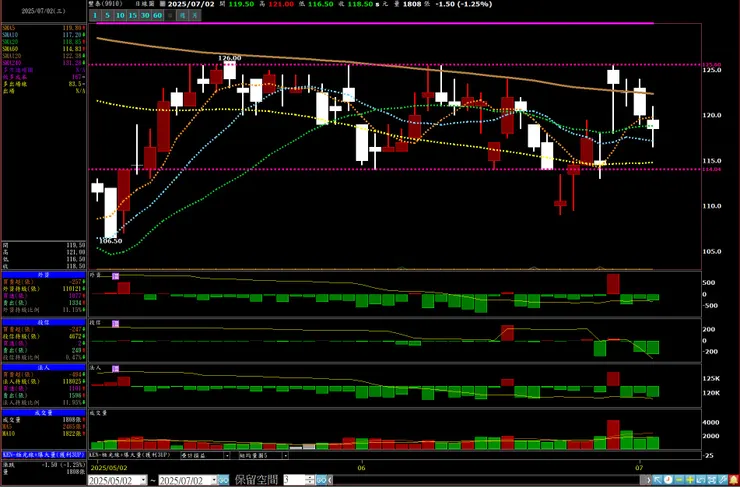Click the 保留空間 number field showing 3

pos(294,480)
